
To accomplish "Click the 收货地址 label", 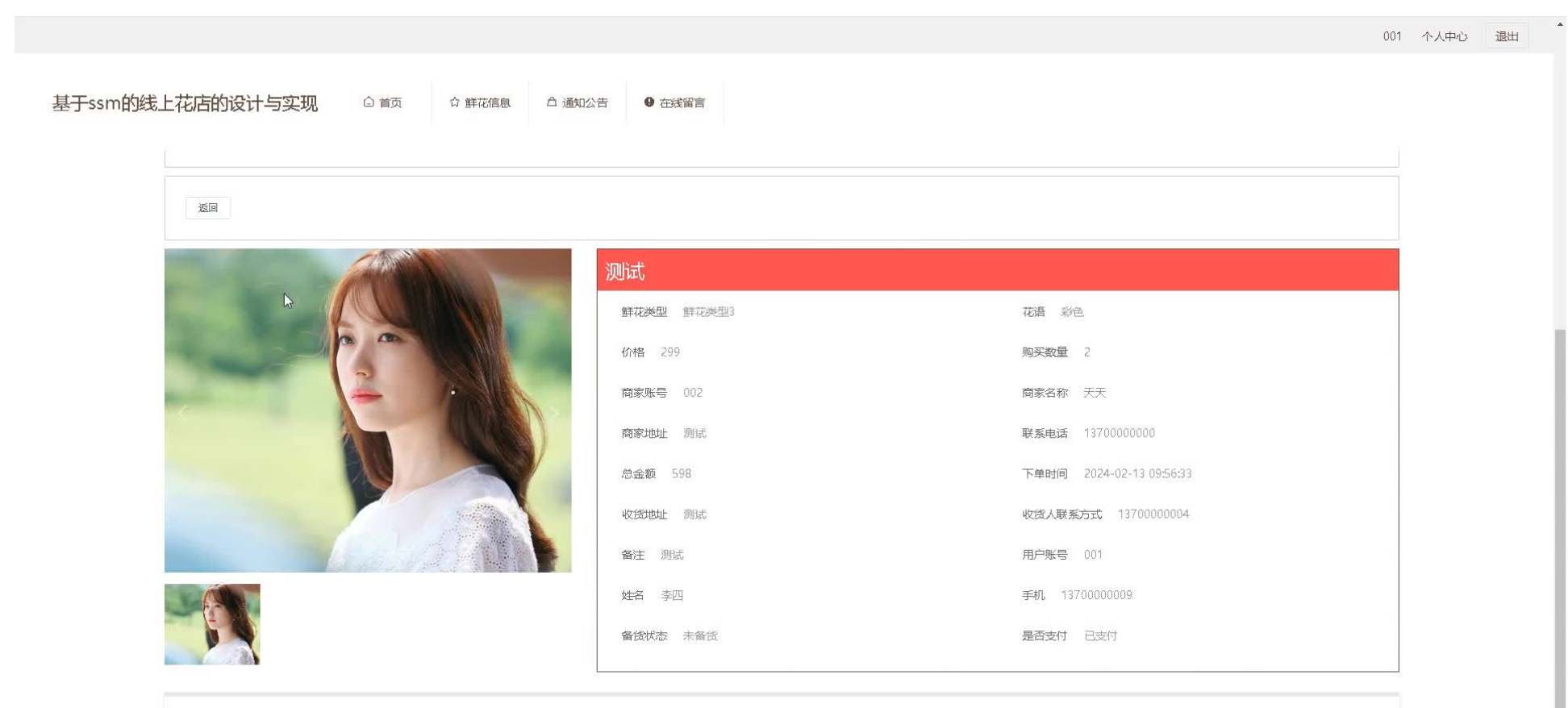I will click(644, 514).
